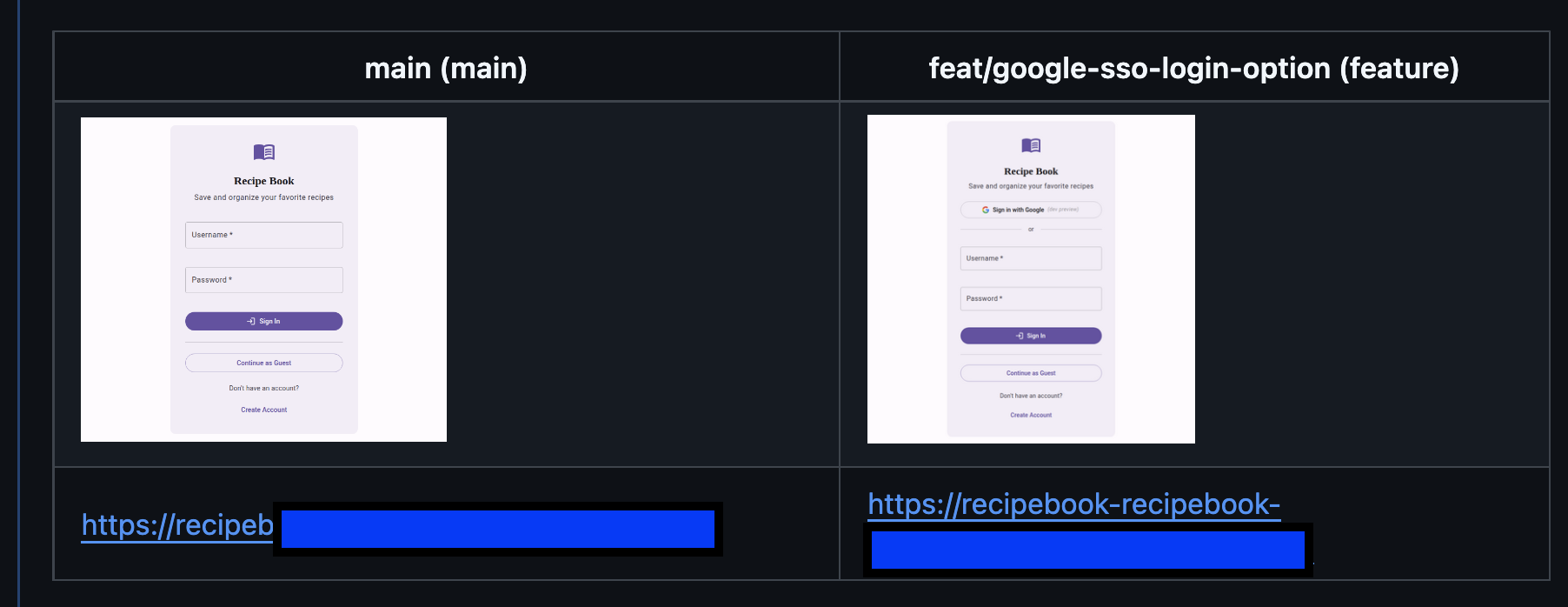Open Create Account on the feature login screen

[x=1030, y=415]
